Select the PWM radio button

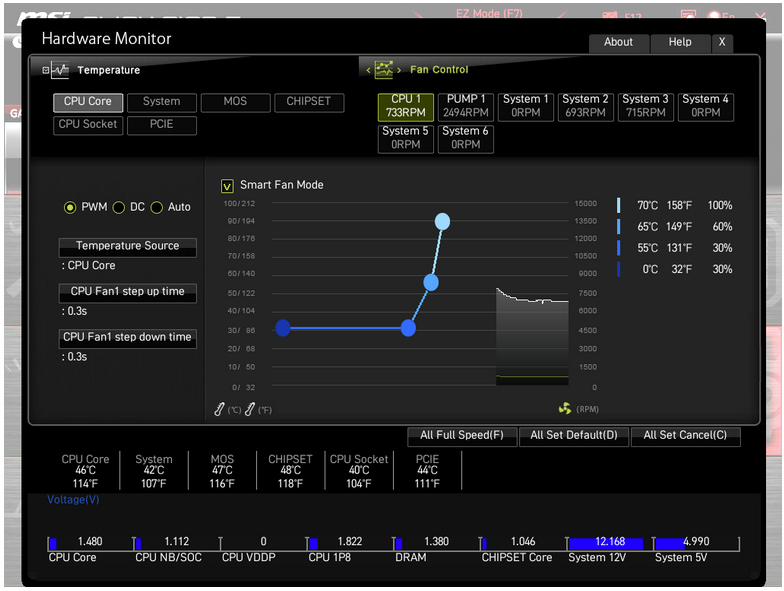(70, 208)
